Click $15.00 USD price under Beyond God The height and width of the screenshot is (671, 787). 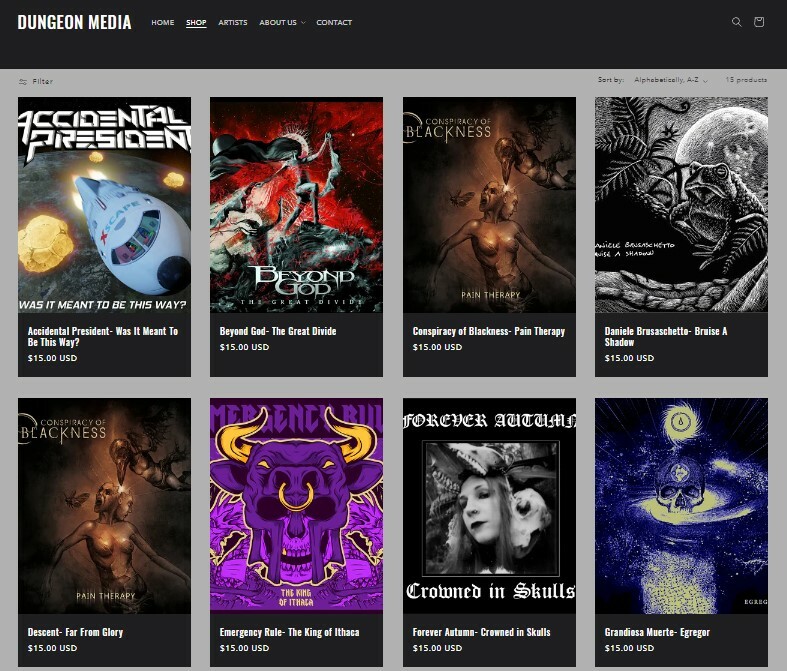[244, 347]
